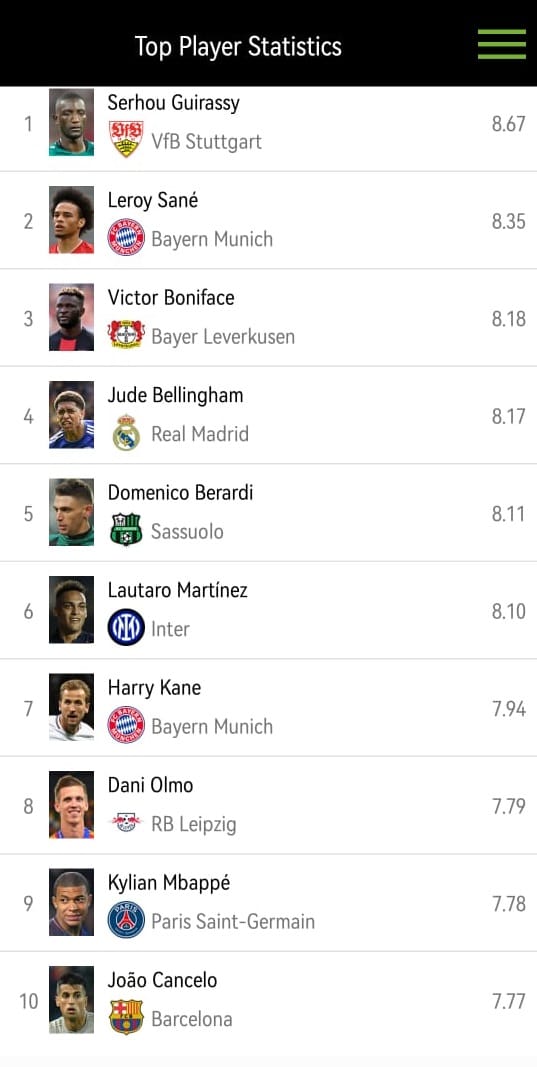Image resolution: width=537 pixels, height=1067 pixels.
Task: Select the Lautaro Martínez player name
Action: (x=178, y=590)
